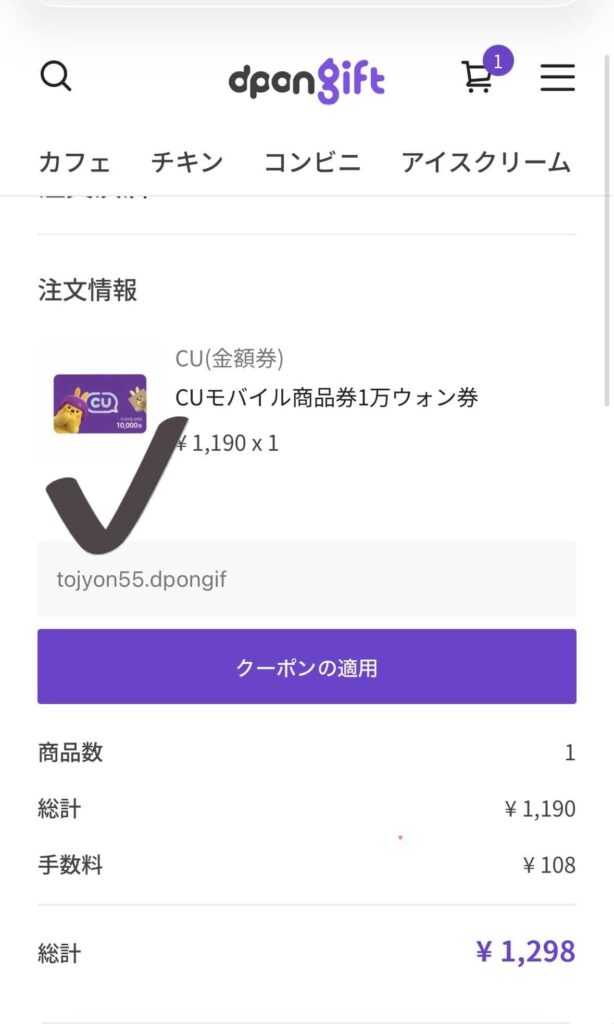Open the CUモバイル商品券1万ウォン券 product title
Screen dimensions: 614x1024
[x=327, y=398]
